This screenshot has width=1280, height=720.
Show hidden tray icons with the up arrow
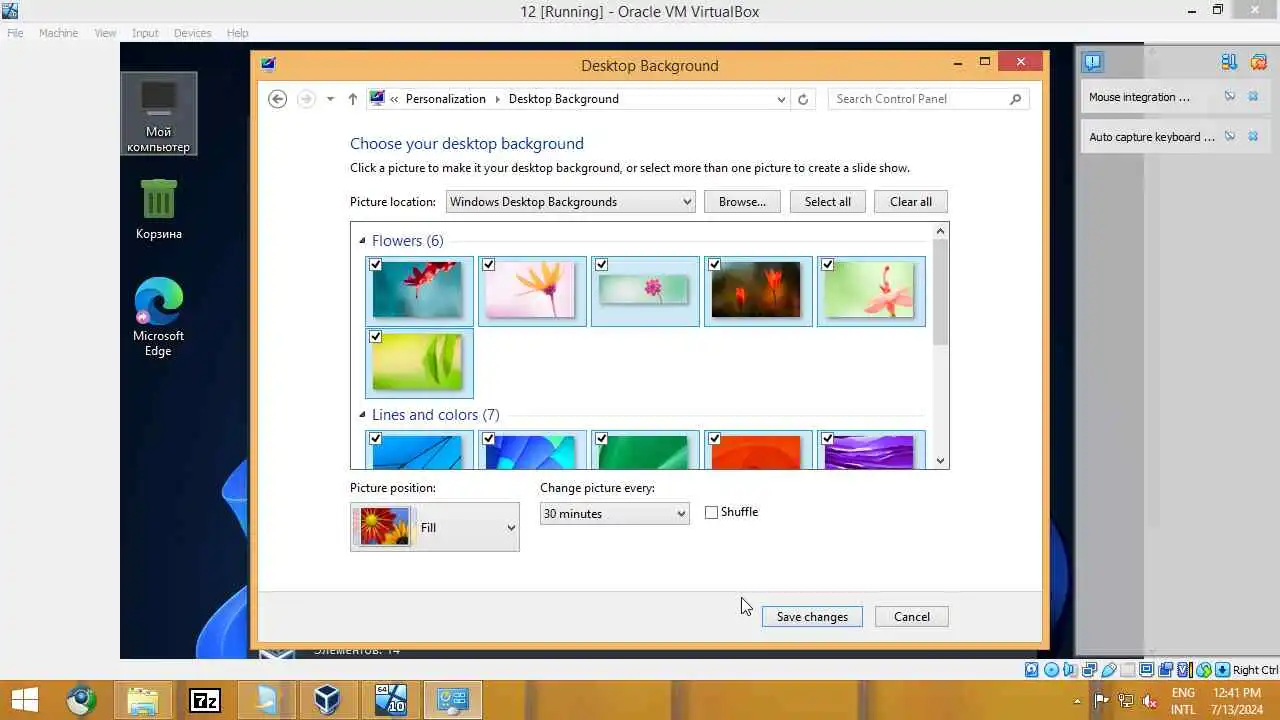click(x=1077, y=700)
